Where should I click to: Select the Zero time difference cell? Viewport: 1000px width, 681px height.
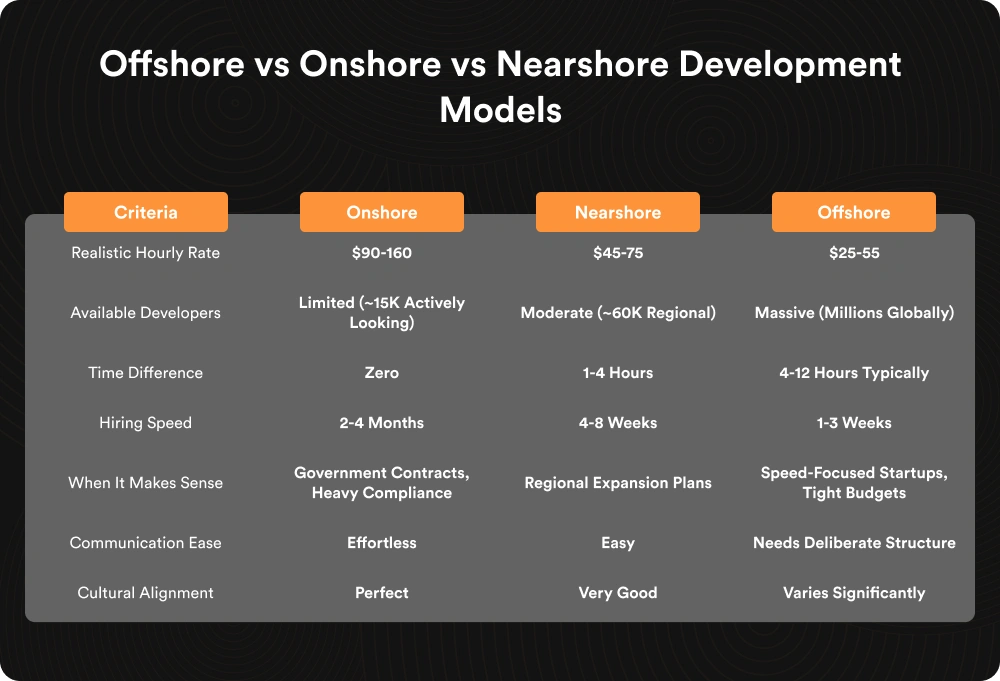[381, 372]
